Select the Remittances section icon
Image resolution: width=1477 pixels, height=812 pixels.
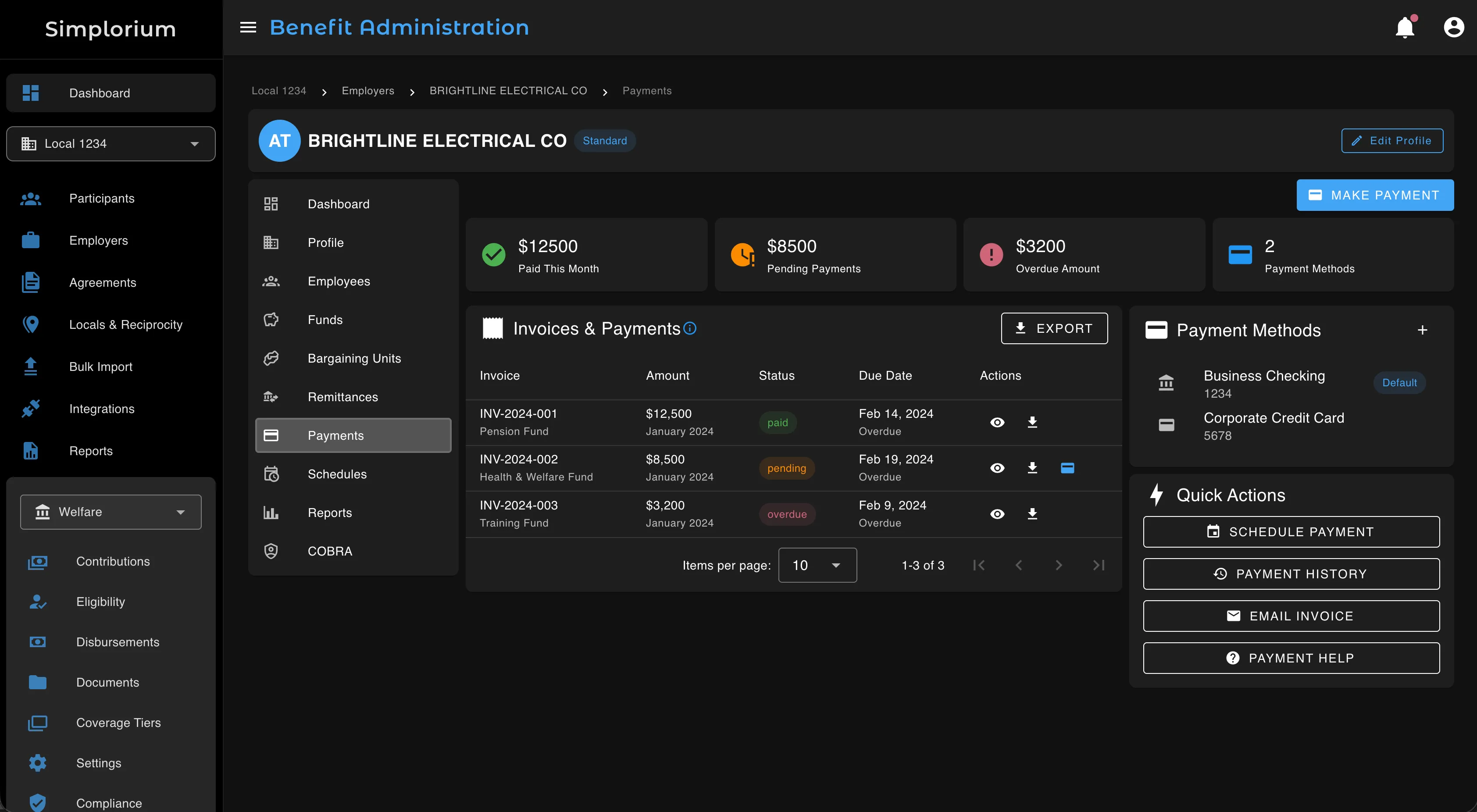270,396
